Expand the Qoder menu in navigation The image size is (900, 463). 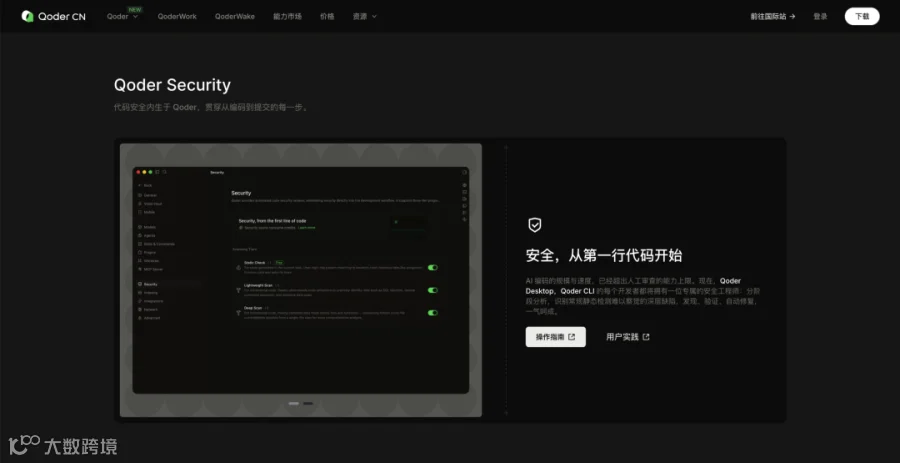click(x=122, y=17)
